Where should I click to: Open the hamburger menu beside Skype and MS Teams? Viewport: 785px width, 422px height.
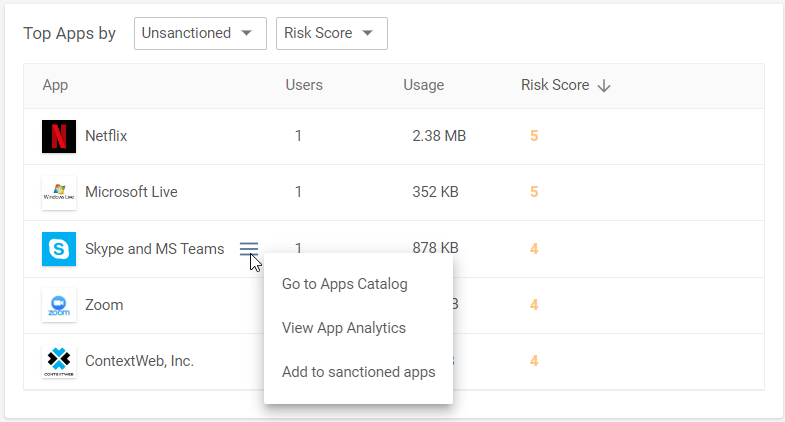coord(249,248)
